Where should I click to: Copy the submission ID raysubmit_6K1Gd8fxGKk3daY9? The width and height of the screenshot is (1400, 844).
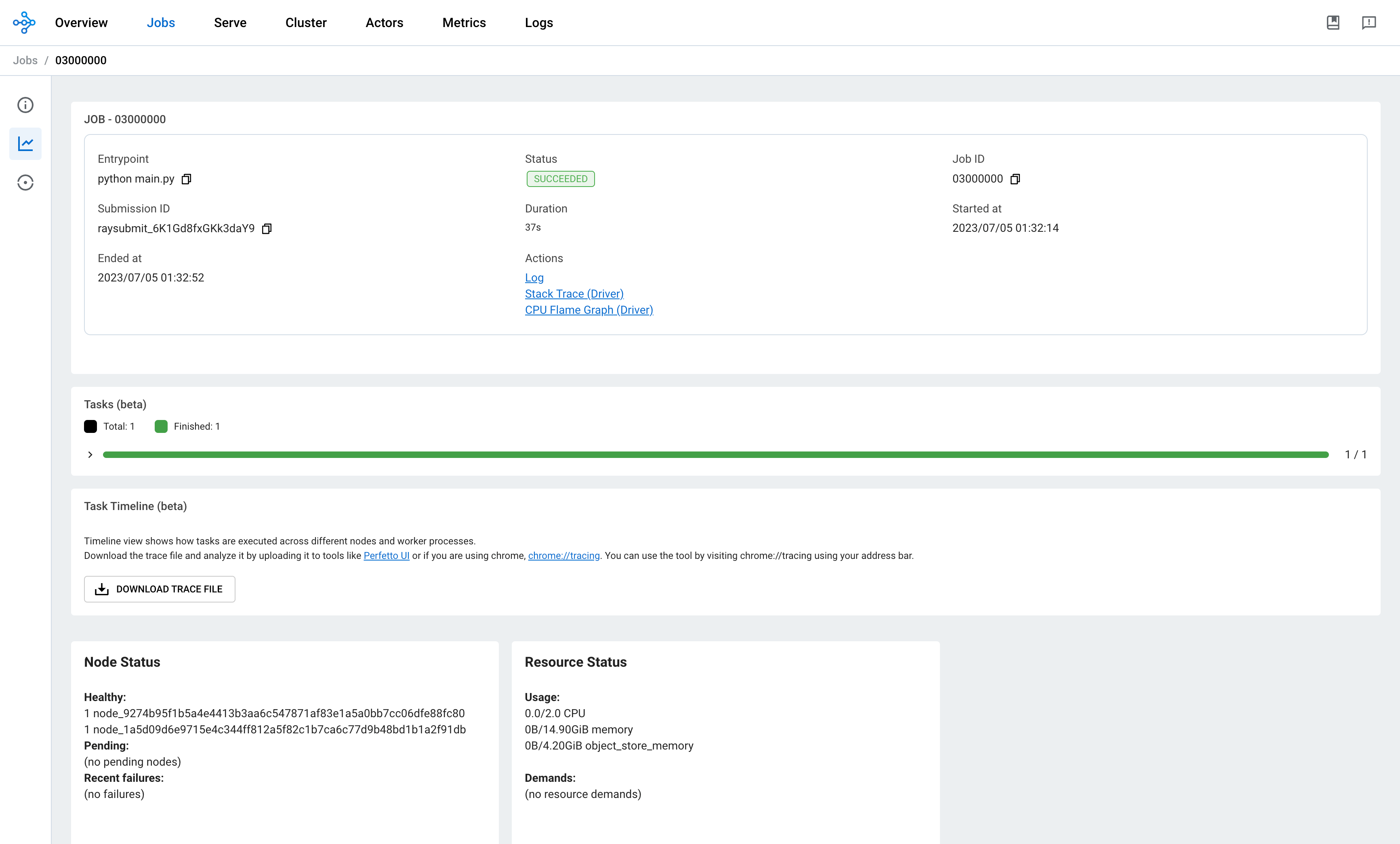click(267, 229)
